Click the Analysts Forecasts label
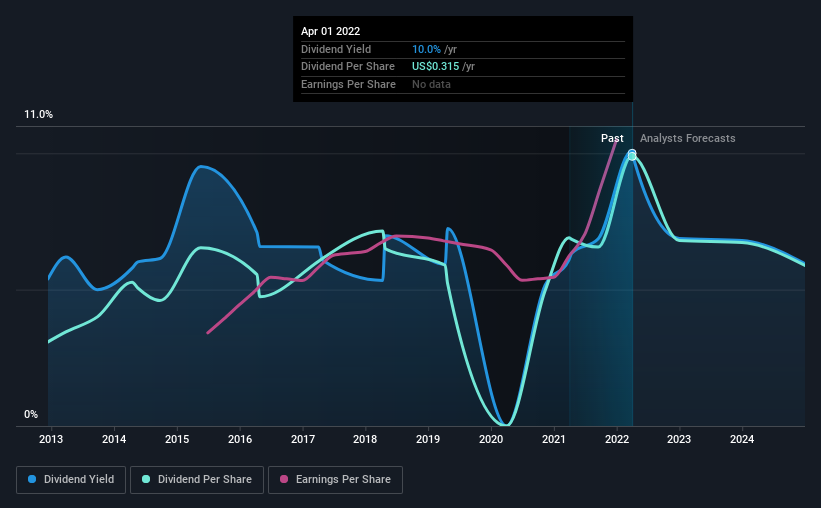The width and height of the screenshot is (821, 508). pos(687,138)
